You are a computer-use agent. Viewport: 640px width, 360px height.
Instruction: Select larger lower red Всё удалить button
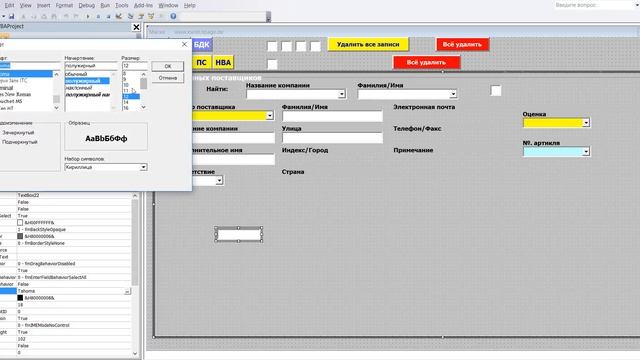(427, 62)
